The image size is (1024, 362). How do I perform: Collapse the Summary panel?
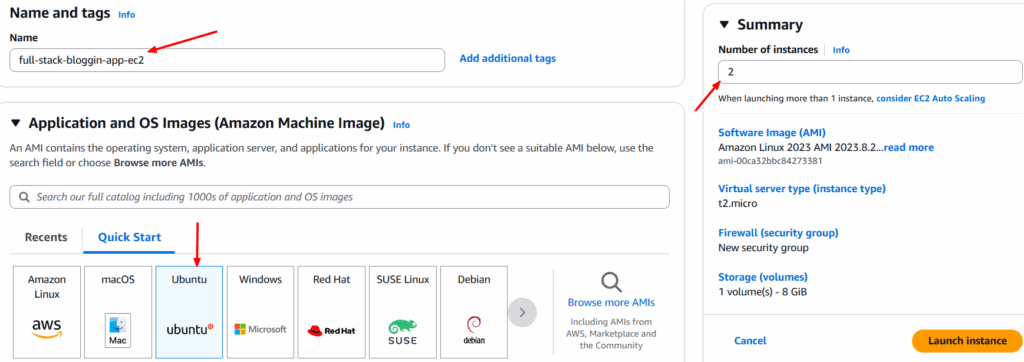coord(724,25)
